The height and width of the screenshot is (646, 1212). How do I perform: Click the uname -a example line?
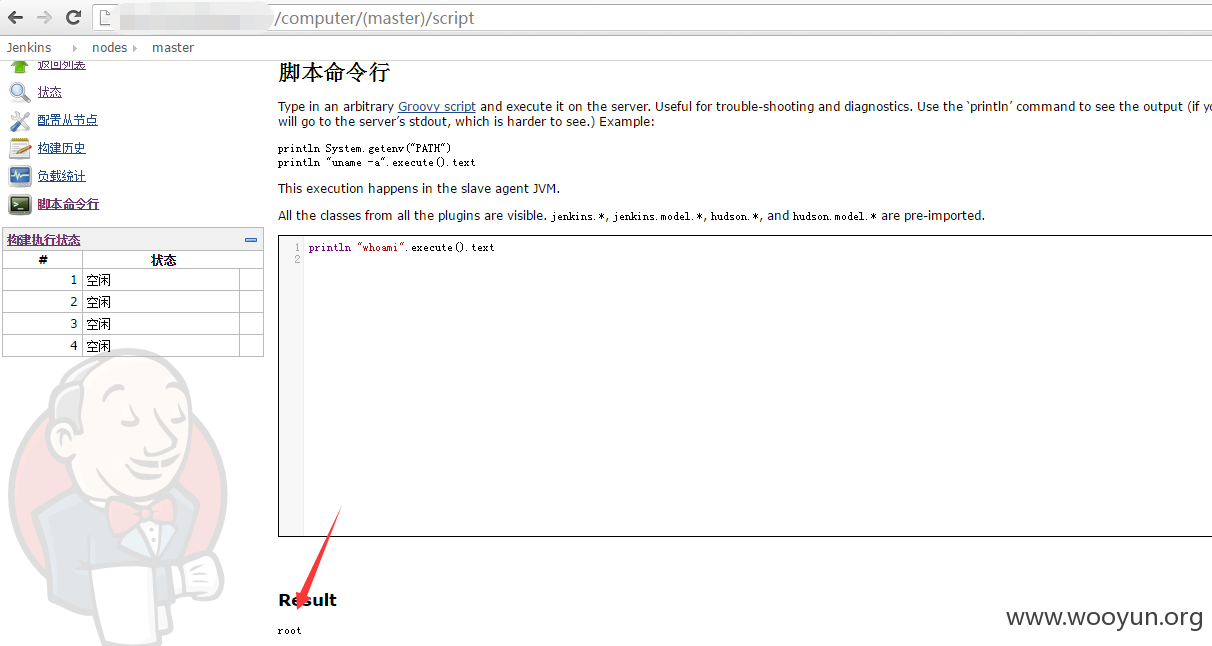377,162
